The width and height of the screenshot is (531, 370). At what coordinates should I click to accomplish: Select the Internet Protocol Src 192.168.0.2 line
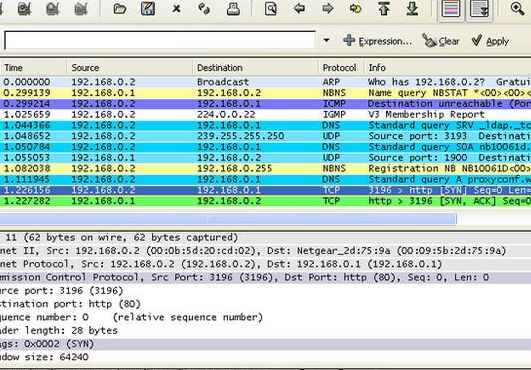click(266, 264)
